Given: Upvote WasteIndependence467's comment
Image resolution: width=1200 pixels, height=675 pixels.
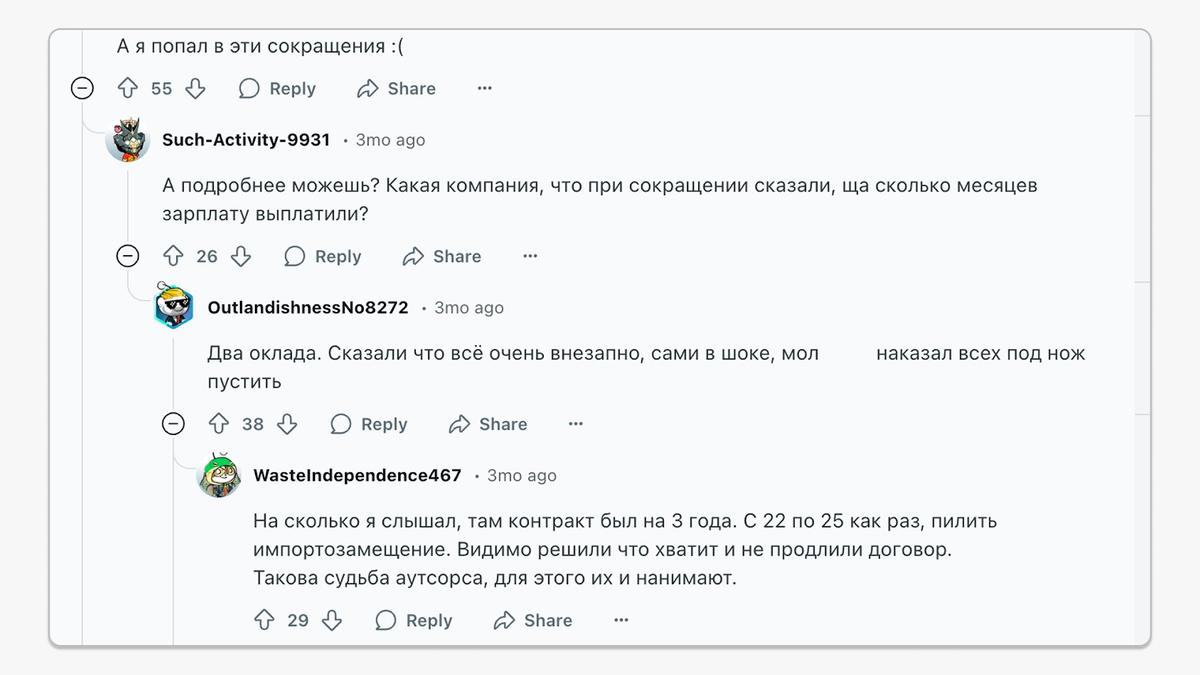Looking at the screenshot, I should 263,620.
